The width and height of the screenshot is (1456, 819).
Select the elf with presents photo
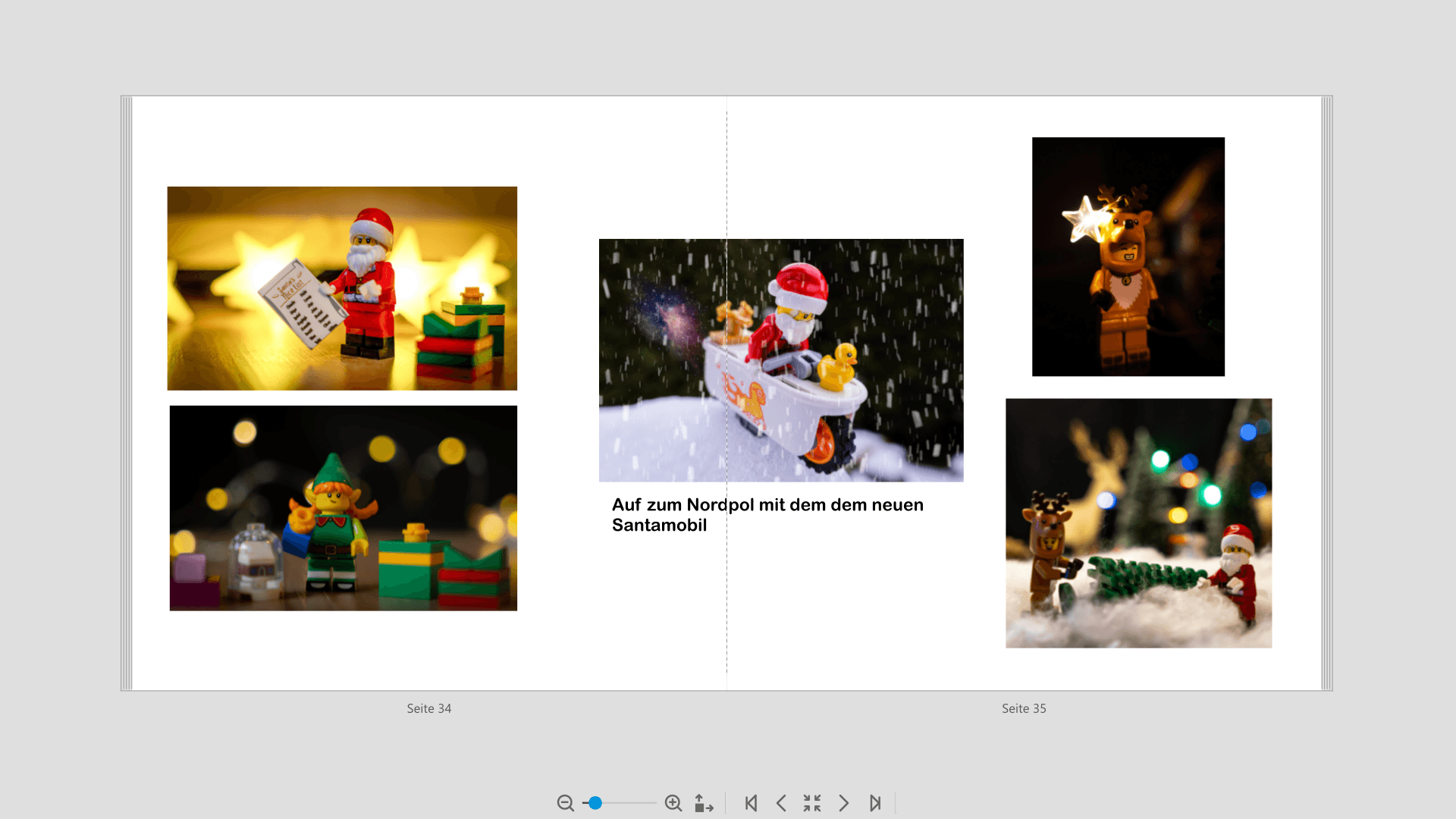pos(343,508)
